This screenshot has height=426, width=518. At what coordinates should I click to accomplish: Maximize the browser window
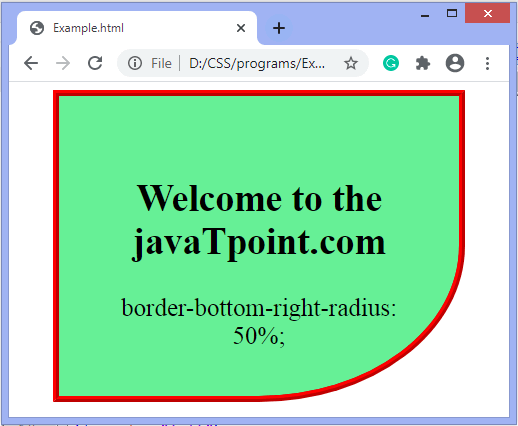coord(452,14)
